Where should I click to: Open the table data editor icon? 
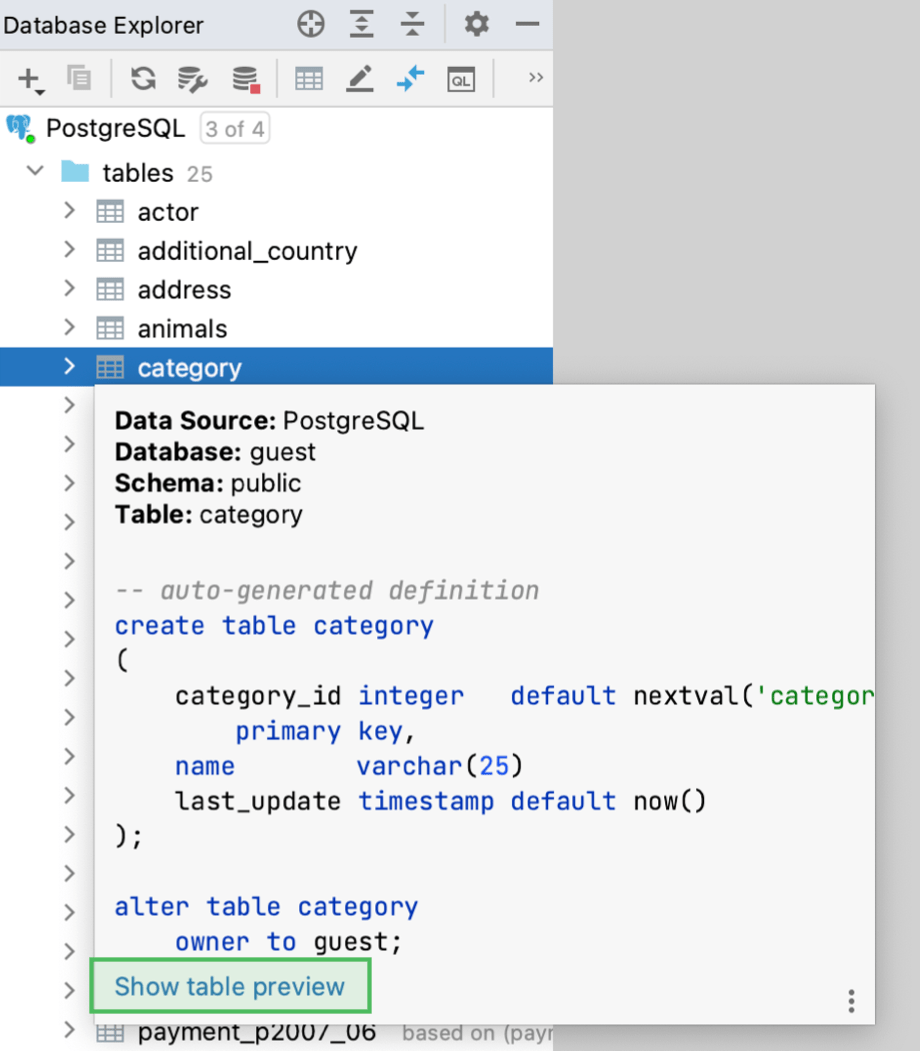[x=308, y=78]
